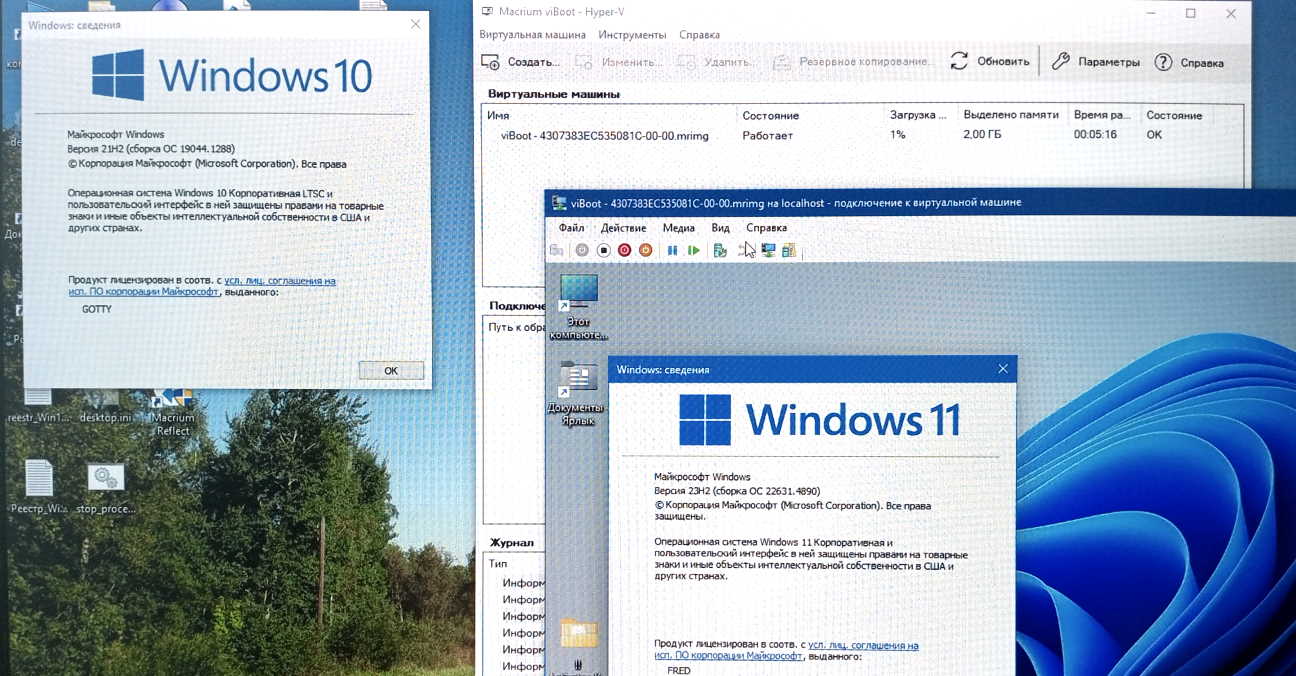Click the Выделено памяти column header
The image size is (1296, 676).
point(1011,115)
